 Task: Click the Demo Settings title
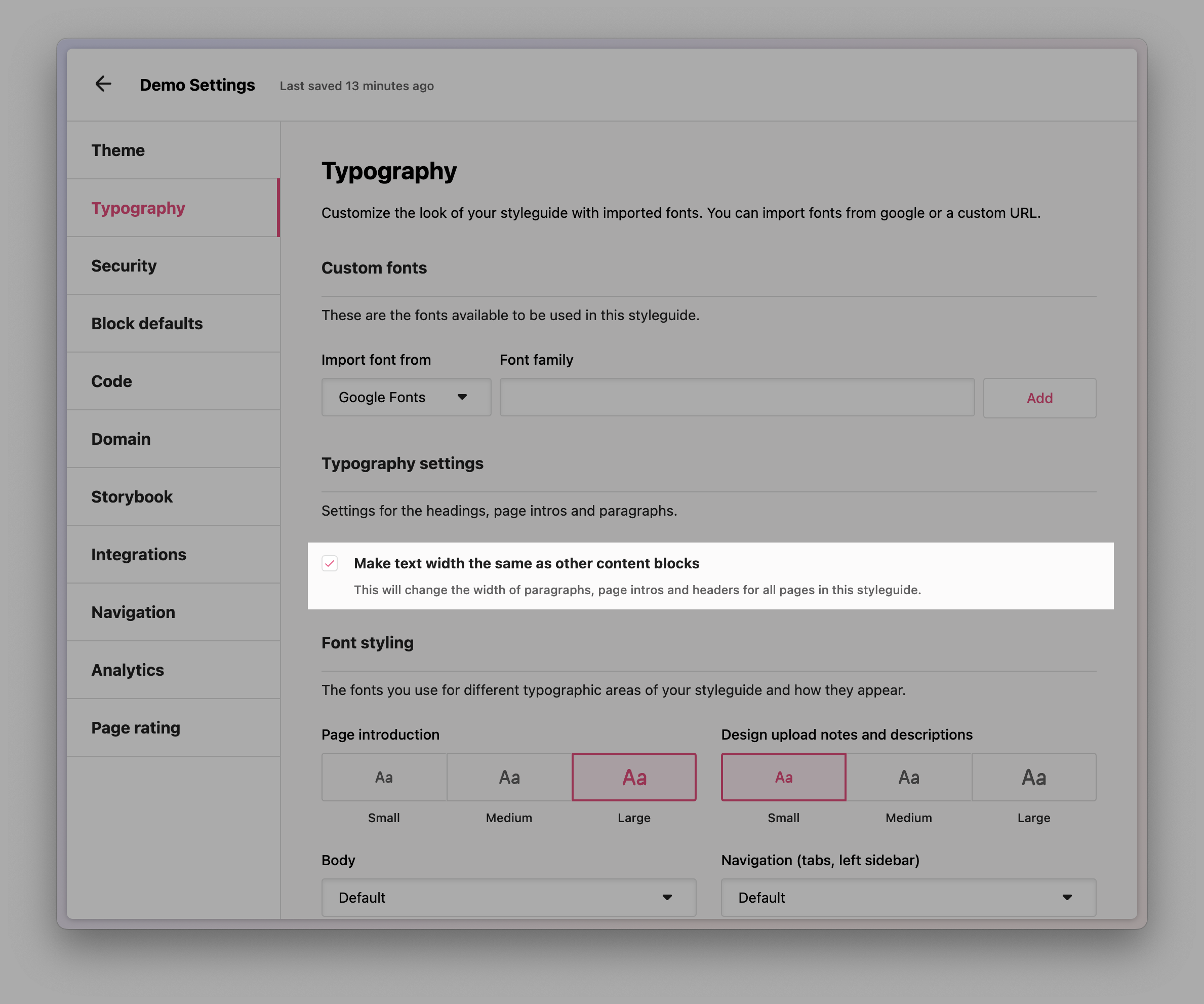click(x=197, y=85)
